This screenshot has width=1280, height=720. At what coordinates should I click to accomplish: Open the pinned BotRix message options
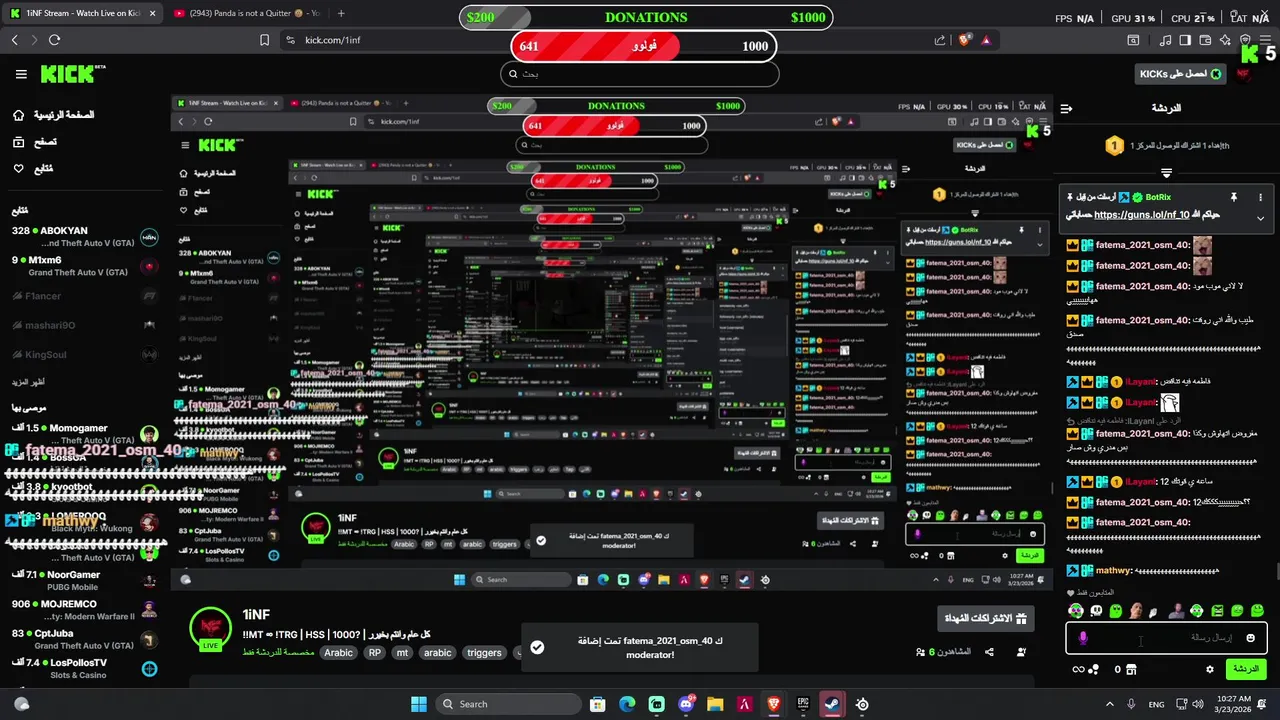click(x=1260, y=197)
